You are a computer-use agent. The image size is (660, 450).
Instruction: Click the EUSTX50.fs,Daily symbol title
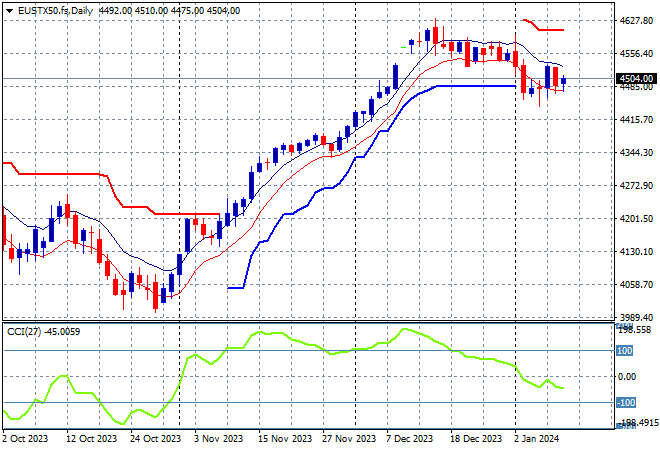click(x=52, y=11)
